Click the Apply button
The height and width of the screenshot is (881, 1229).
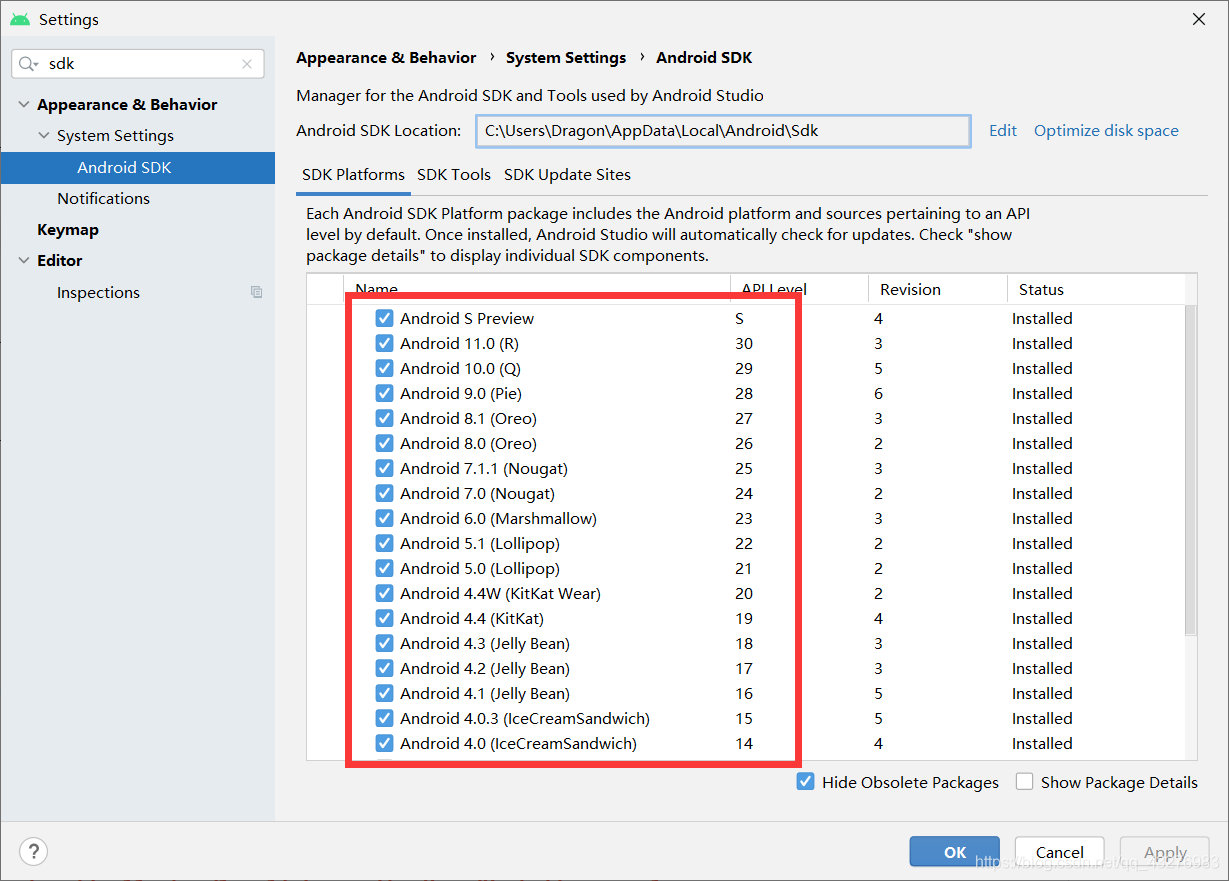click(x=1165, y=852)
